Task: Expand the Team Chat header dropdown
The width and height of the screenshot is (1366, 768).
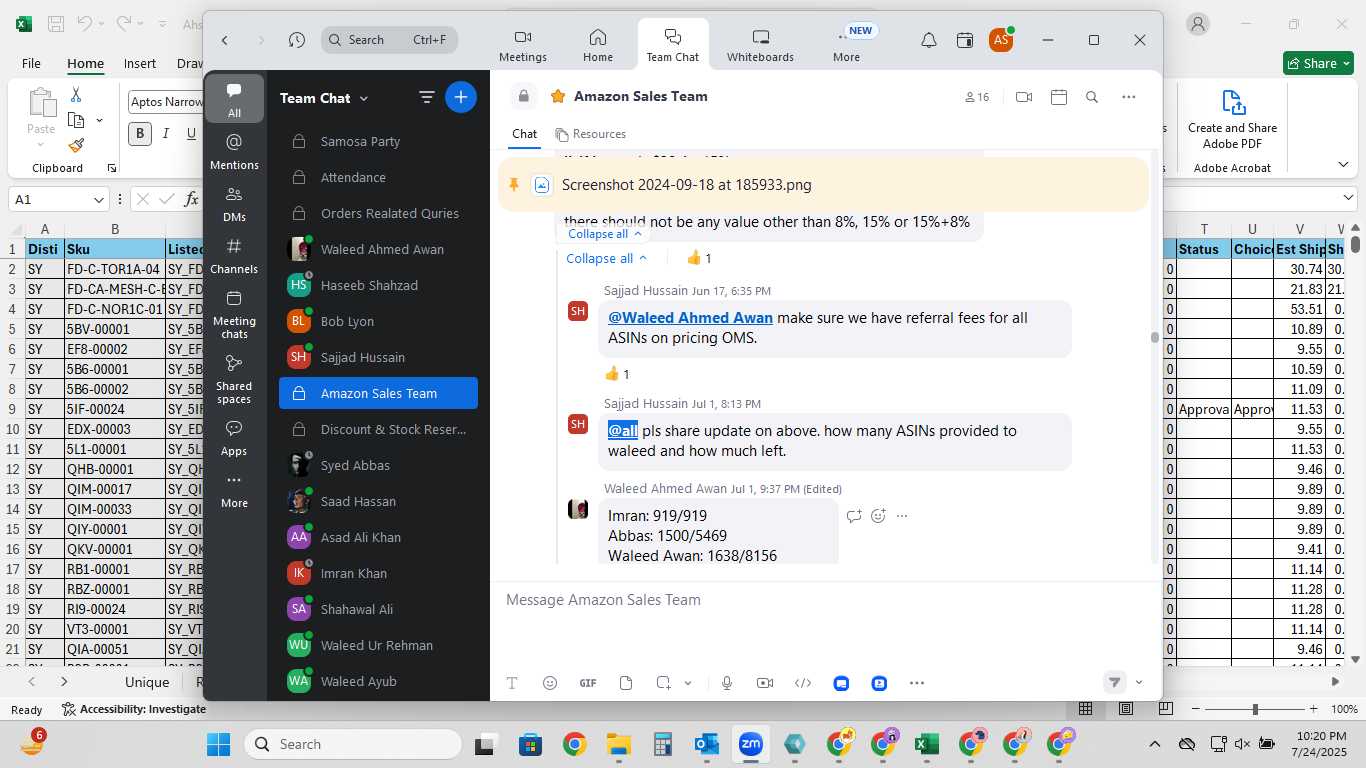Action: pos(364,98)
